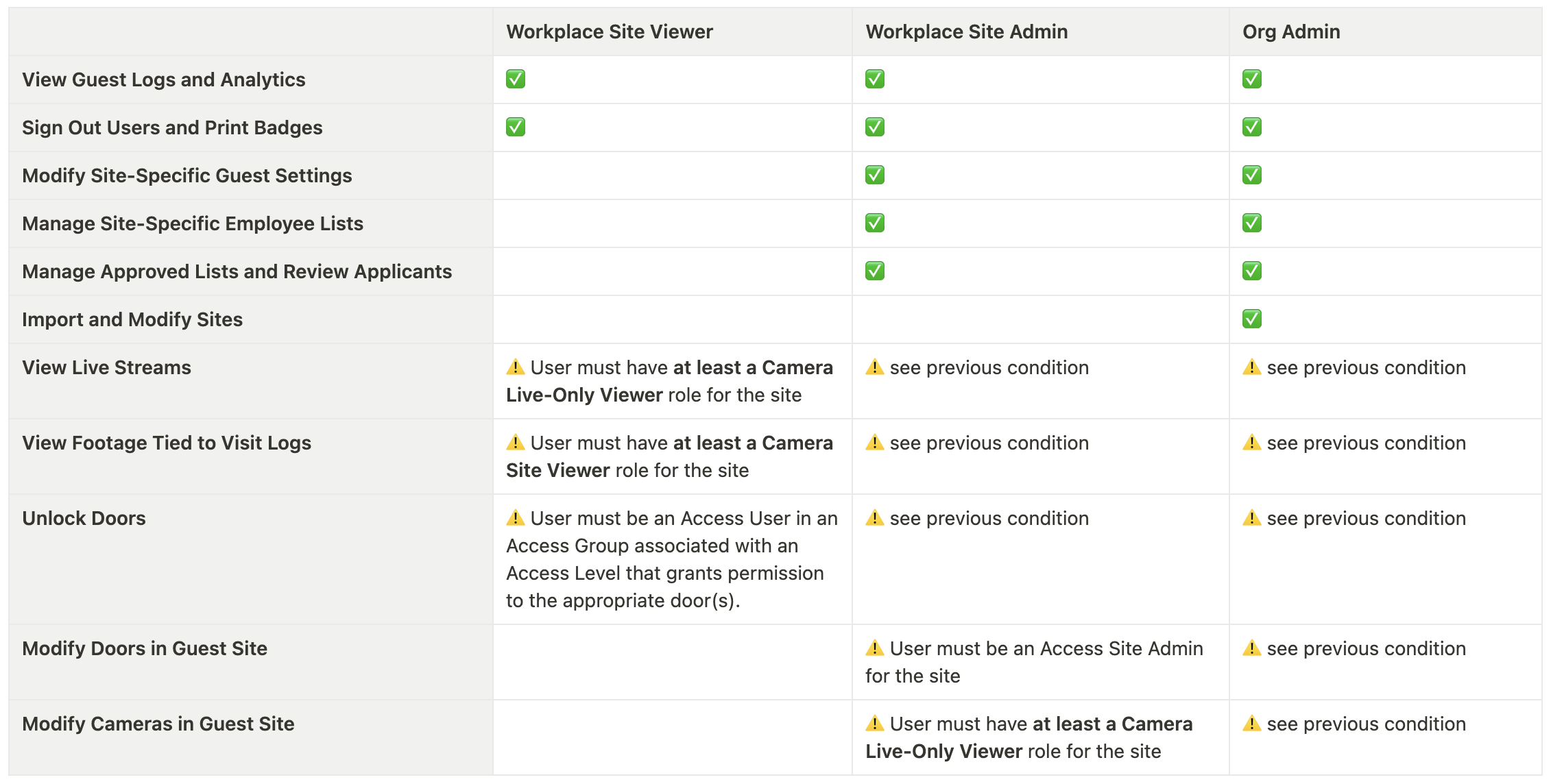Click Org Admin checkmark for Import and Modify Sites

click(1252, 319)
